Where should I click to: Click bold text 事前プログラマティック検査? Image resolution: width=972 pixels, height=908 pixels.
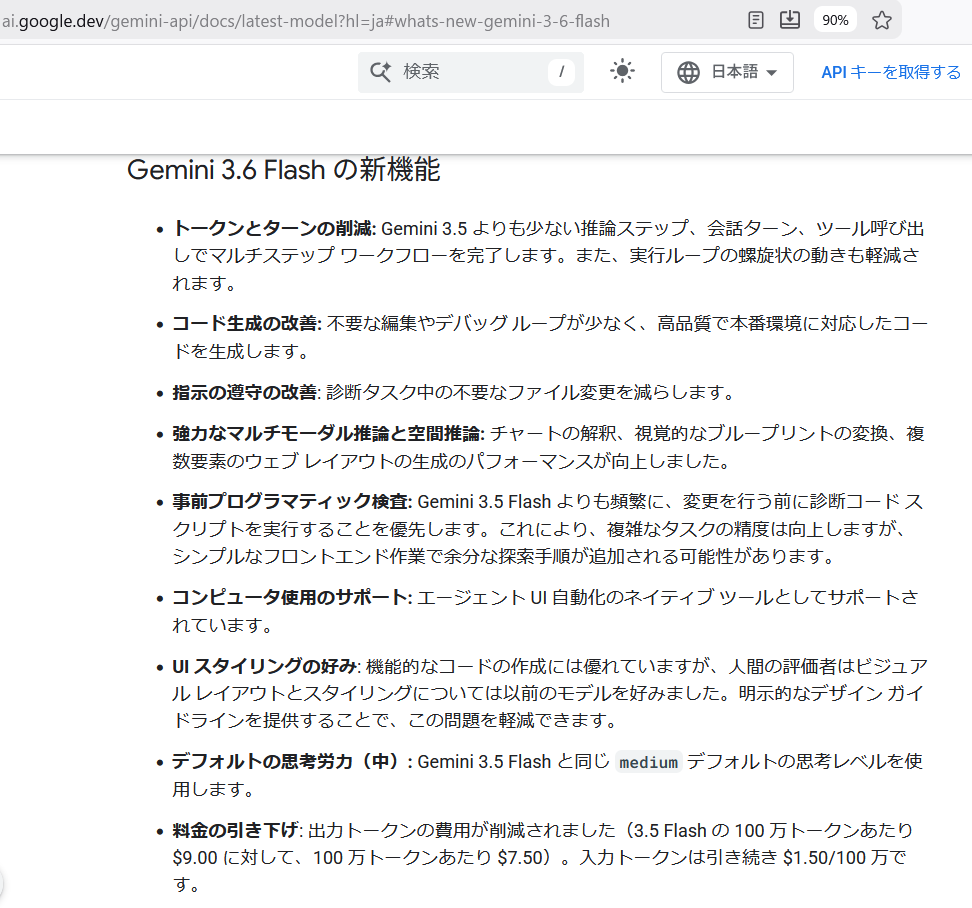[291, 501]
